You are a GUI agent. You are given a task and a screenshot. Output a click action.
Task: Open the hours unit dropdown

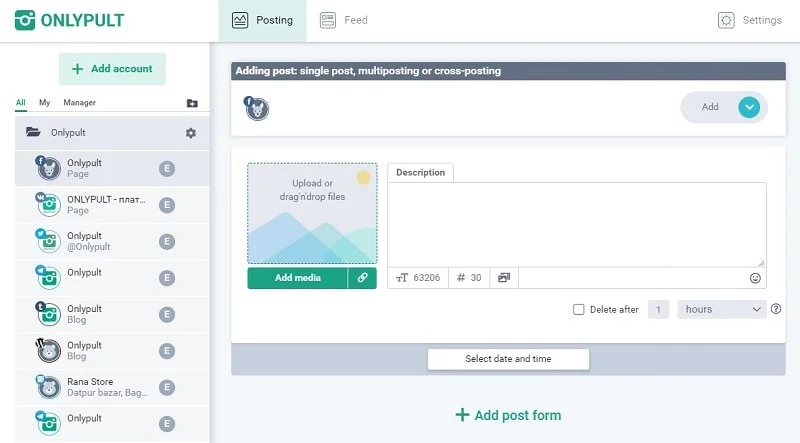pyautogui.click(x=721, y=310)
